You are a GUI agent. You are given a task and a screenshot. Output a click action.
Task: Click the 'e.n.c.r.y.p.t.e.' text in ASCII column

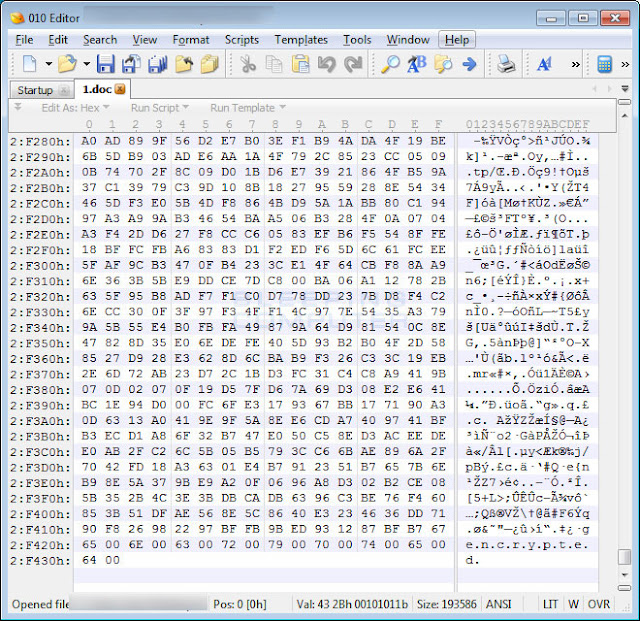[x=527, y=545]
